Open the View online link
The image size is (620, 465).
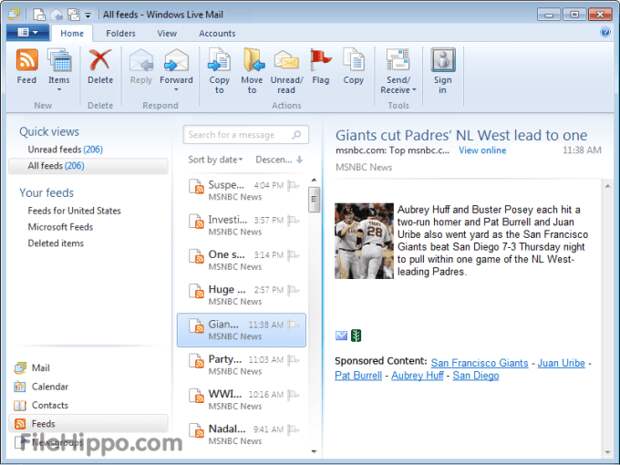pyautogui.click(x=482, y=150)
